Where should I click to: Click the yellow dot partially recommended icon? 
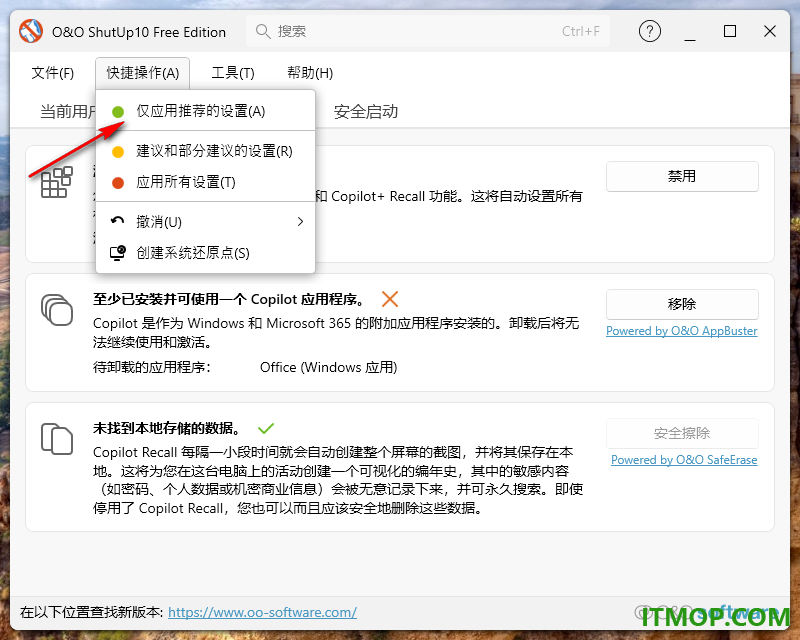point(118,152)
